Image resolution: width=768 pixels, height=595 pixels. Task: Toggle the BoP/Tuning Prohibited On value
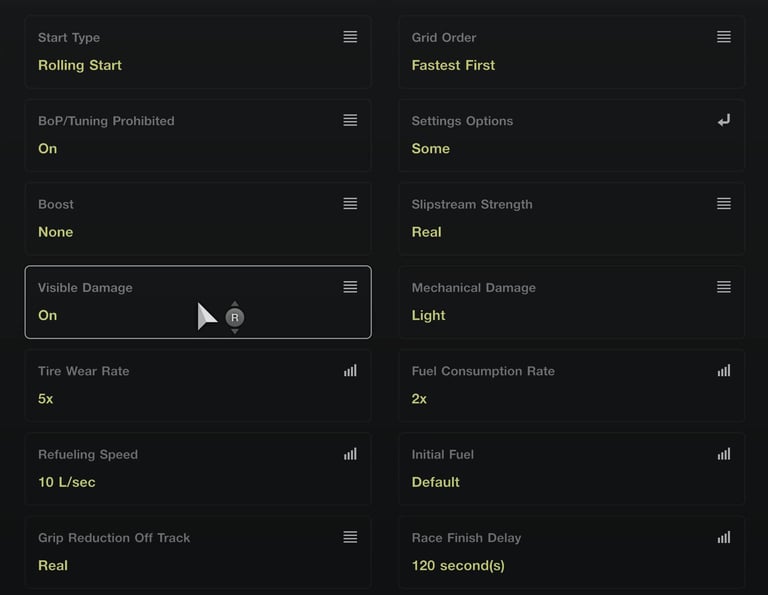tap(48, 148)
